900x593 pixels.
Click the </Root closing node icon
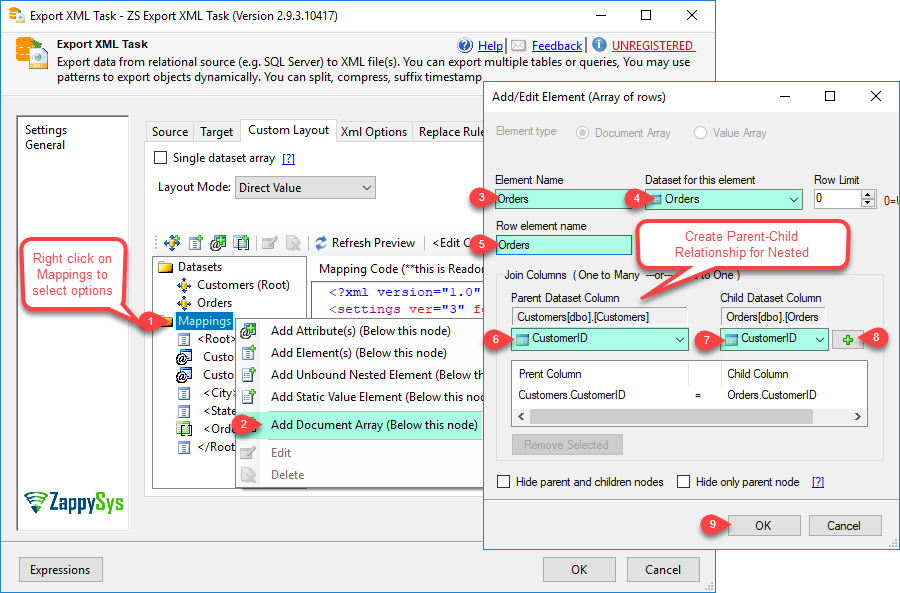click(184, 447)
